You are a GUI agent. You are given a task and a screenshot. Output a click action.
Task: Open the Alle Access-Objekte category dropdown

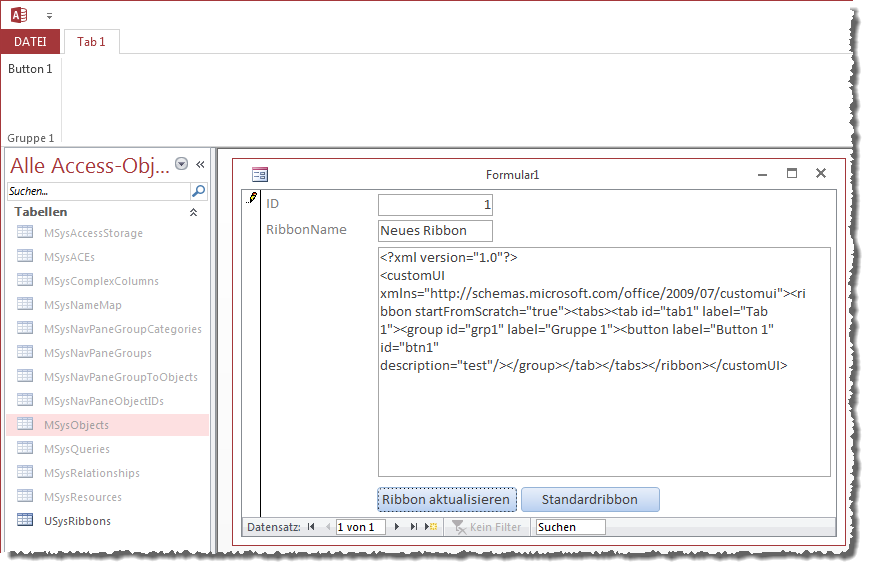(x=181, y=165)
